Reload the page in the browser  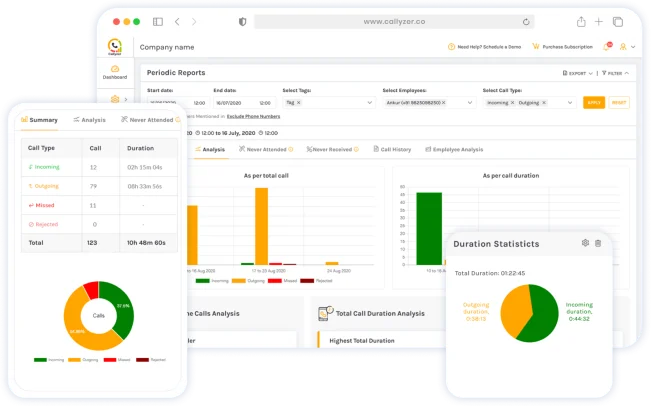(x=526, y=22)
